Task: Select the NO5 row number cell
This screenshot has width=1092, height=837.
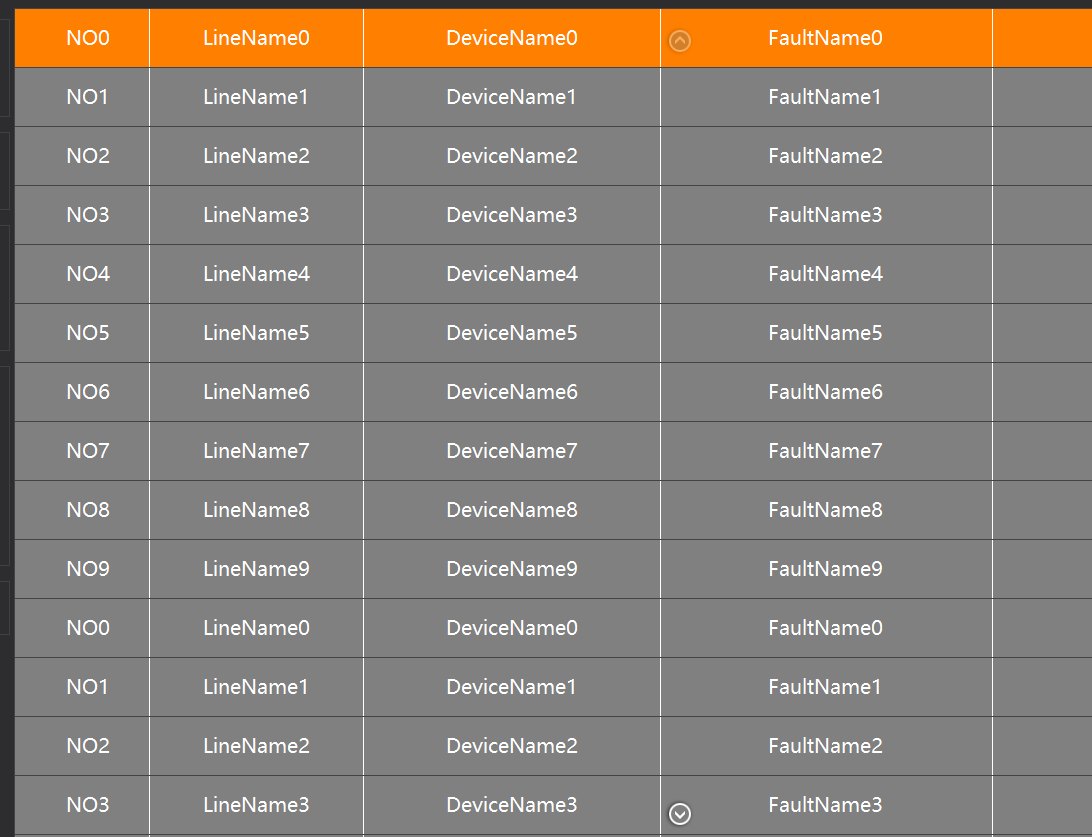Action: coord(88,333)
